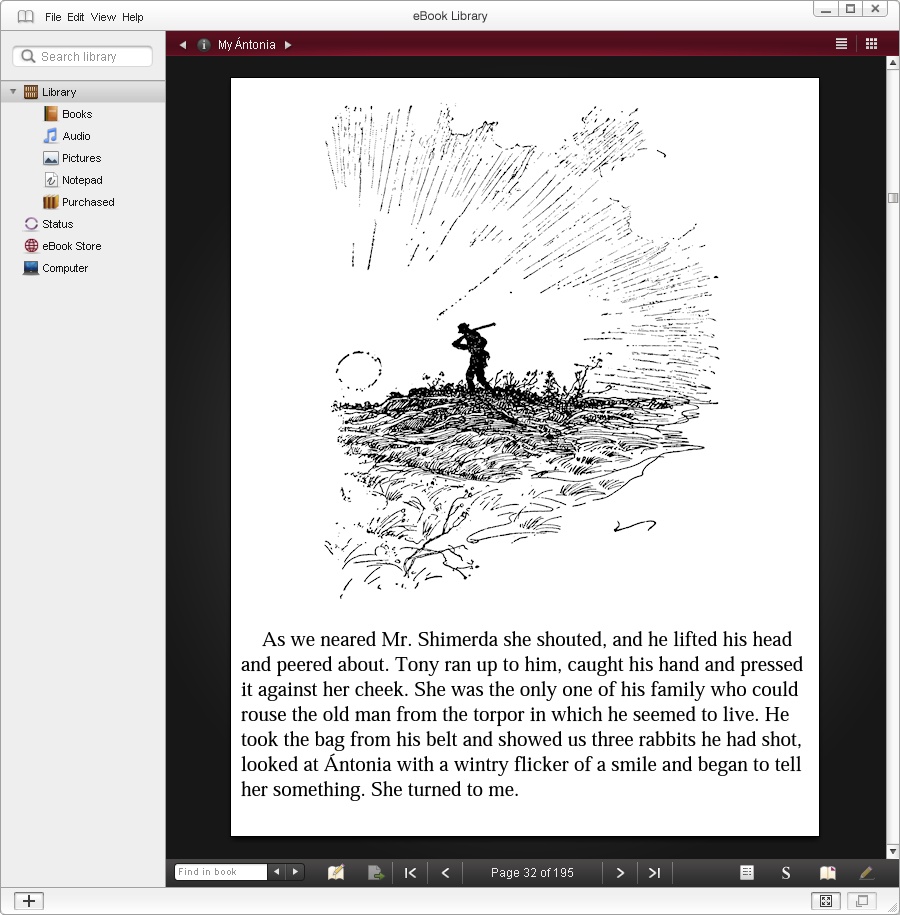This screenshot has width=900, height=915.
Task: Open Purchased in the sidebar
Action: (88, 202)
